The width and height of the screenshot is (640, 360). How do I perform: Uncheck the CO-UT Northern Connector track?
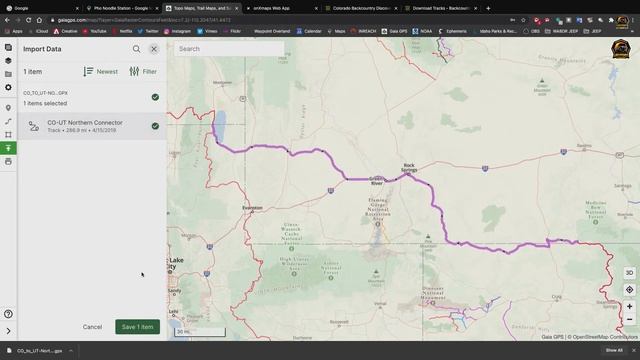pyautogui.click(x=155, y=126)
